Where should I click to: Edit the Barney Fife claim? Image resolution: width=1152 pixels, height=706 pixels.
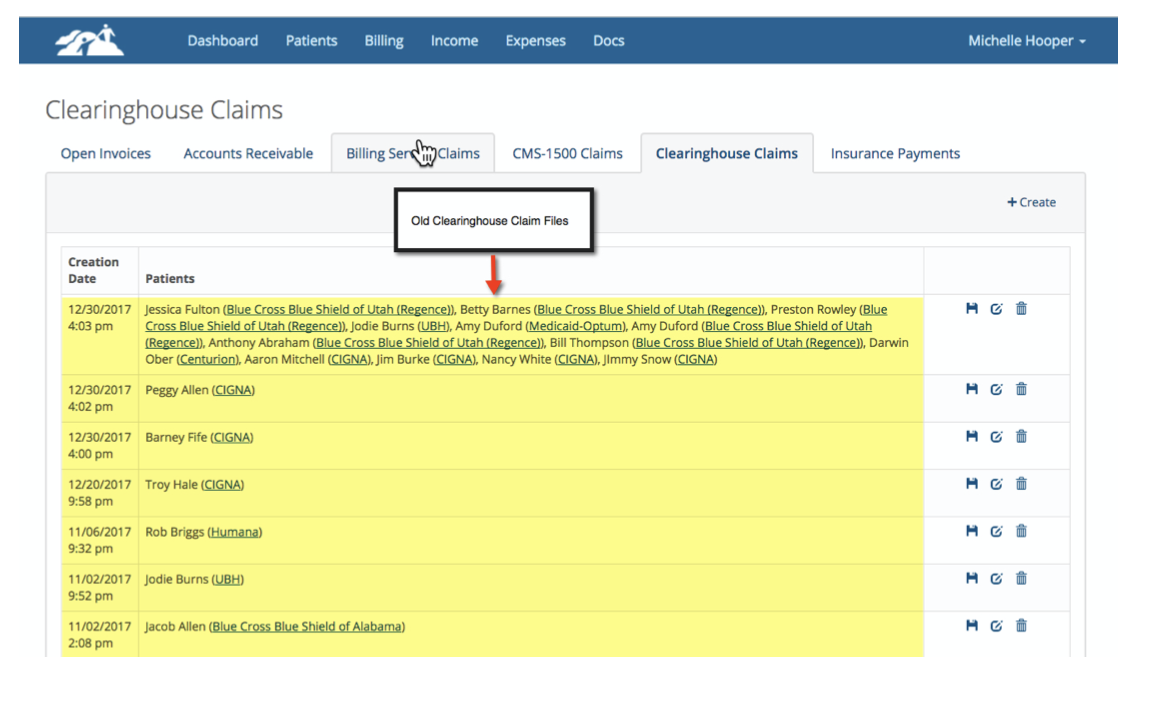coord(996,436)
